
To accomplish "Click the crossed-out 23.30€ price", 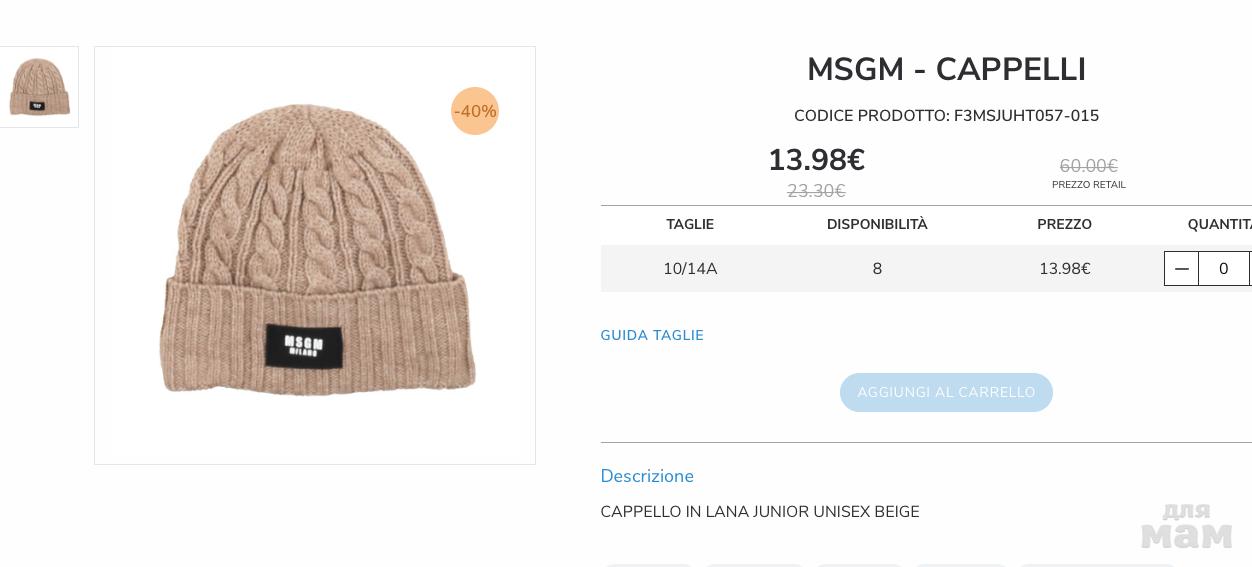I will [816, 191].
